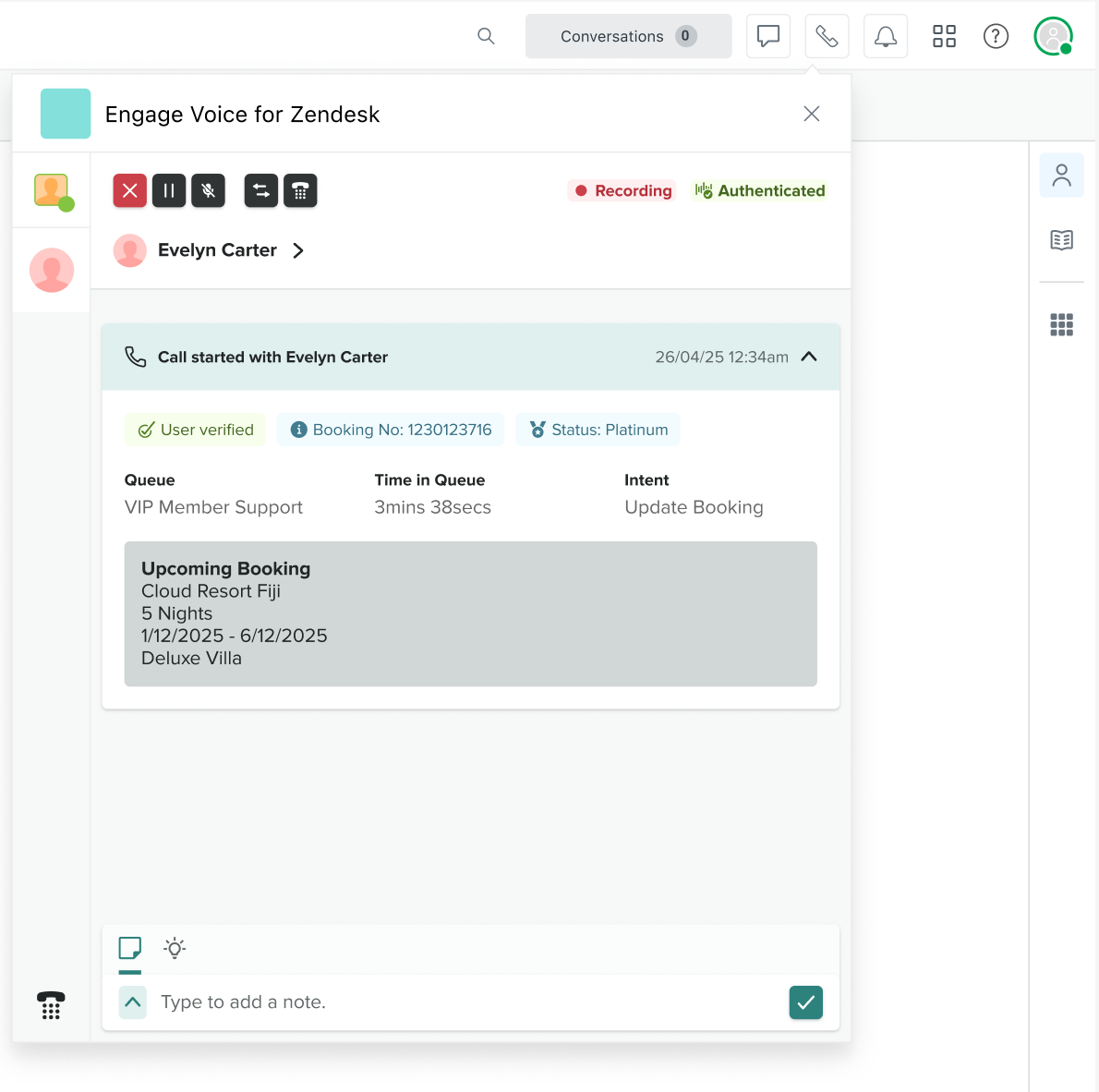Open the user context panel icon
This screenshot has height=1092, width=1099.
click(1061, 176)
